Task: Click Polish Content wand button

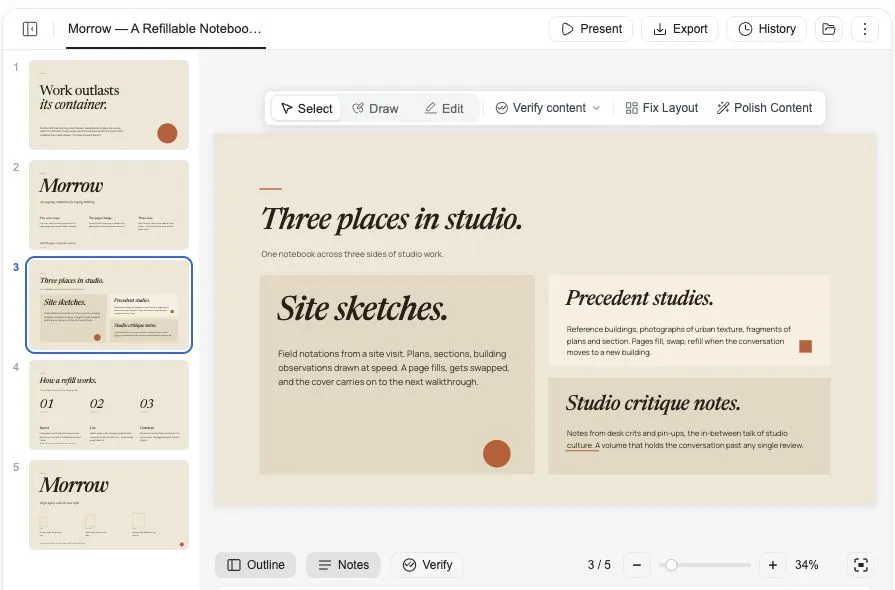Action: (x=764, y=108)
